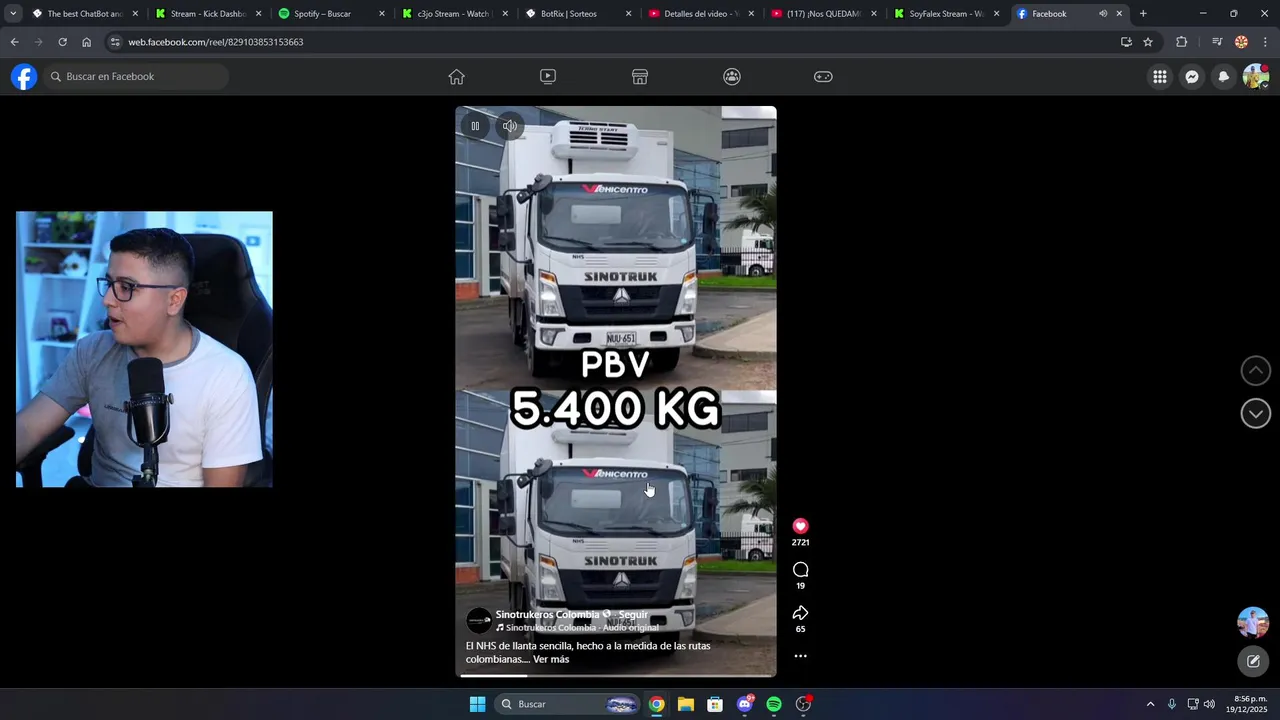Go to the previous reel arrow

pos(1255,370)
